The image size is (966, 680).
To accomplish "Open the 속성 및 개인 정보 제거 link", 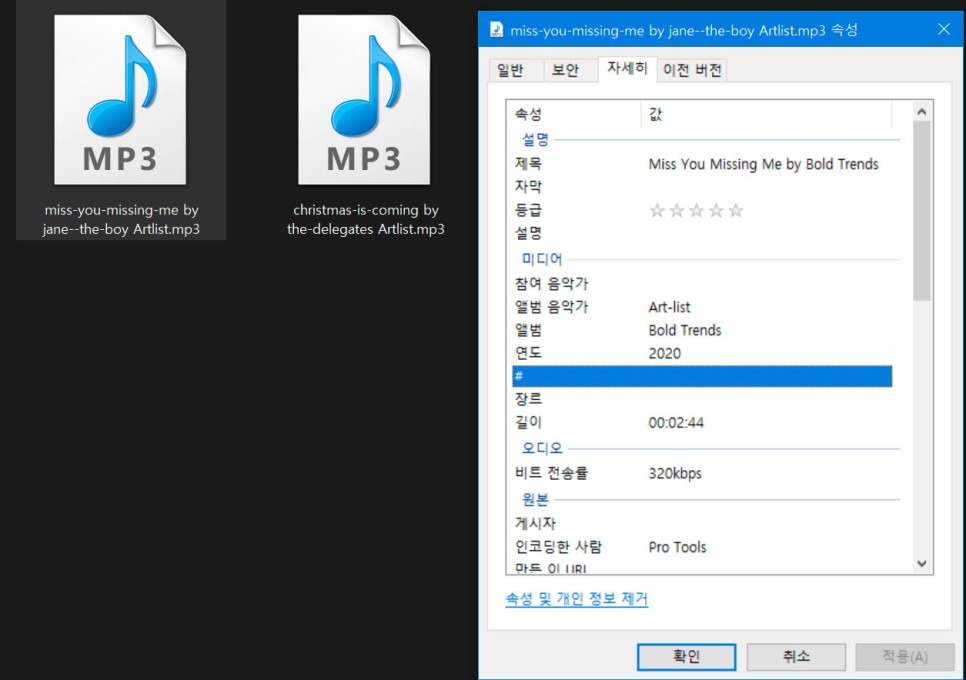I will pos(577,598).
